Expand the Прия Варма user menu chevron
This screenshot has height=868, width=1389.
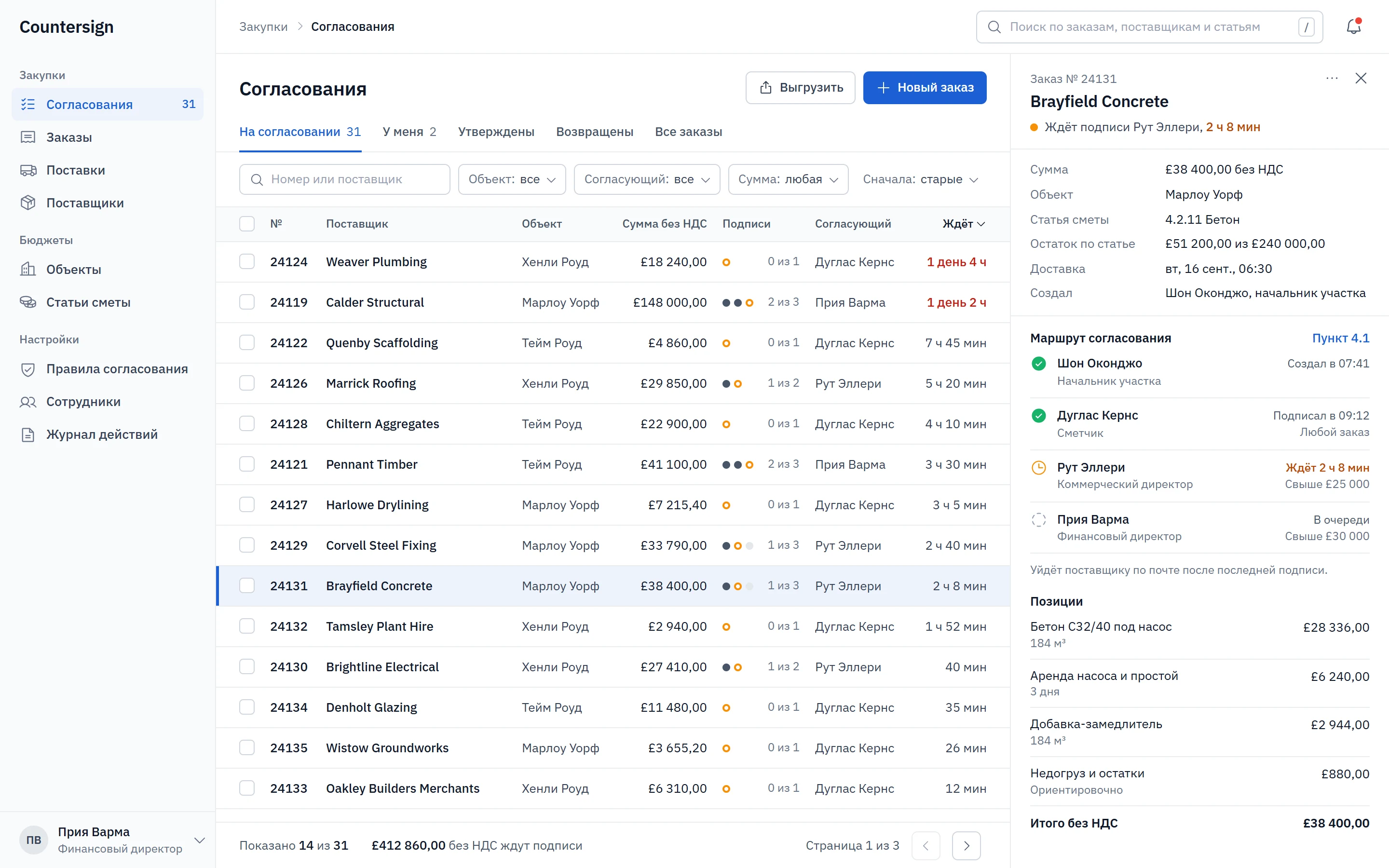click(199, 840)
